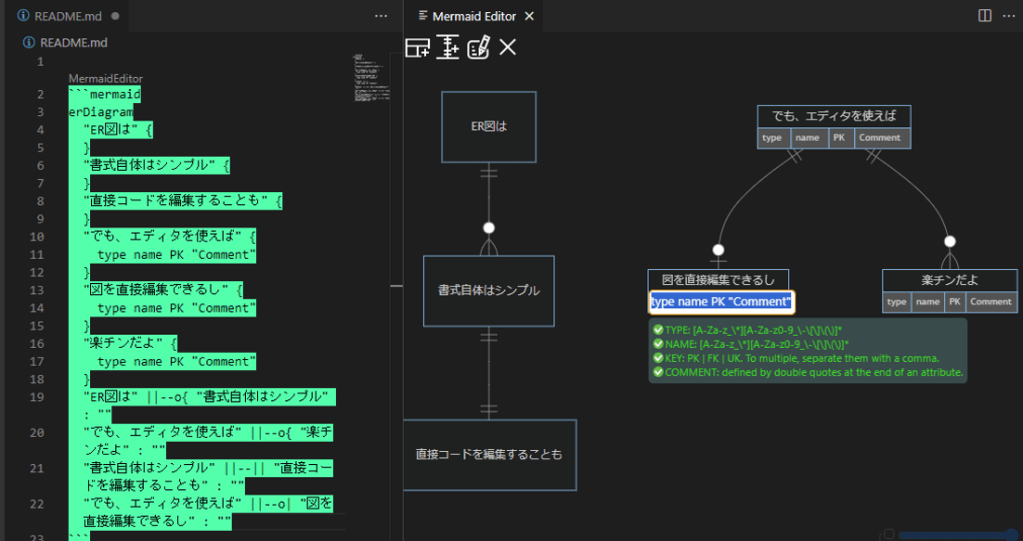Click the code minimap in README editor
Viewport: 1023px width, 541px height.
tap(368, 78)
